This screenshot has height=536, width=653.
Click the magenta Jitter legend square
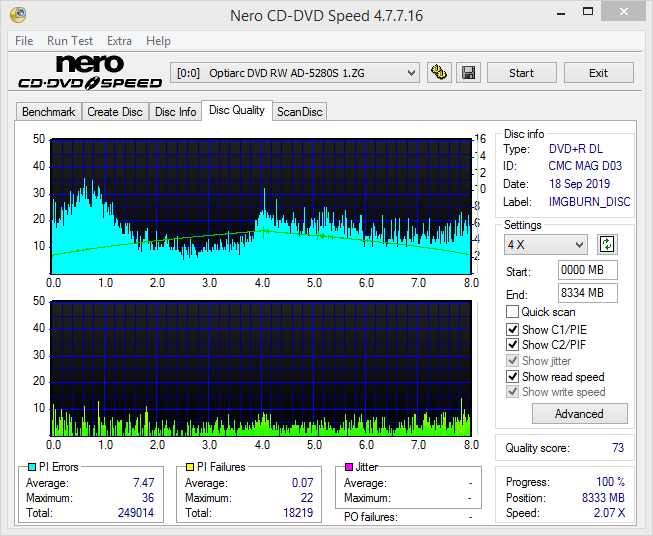(x=349, y=467)
